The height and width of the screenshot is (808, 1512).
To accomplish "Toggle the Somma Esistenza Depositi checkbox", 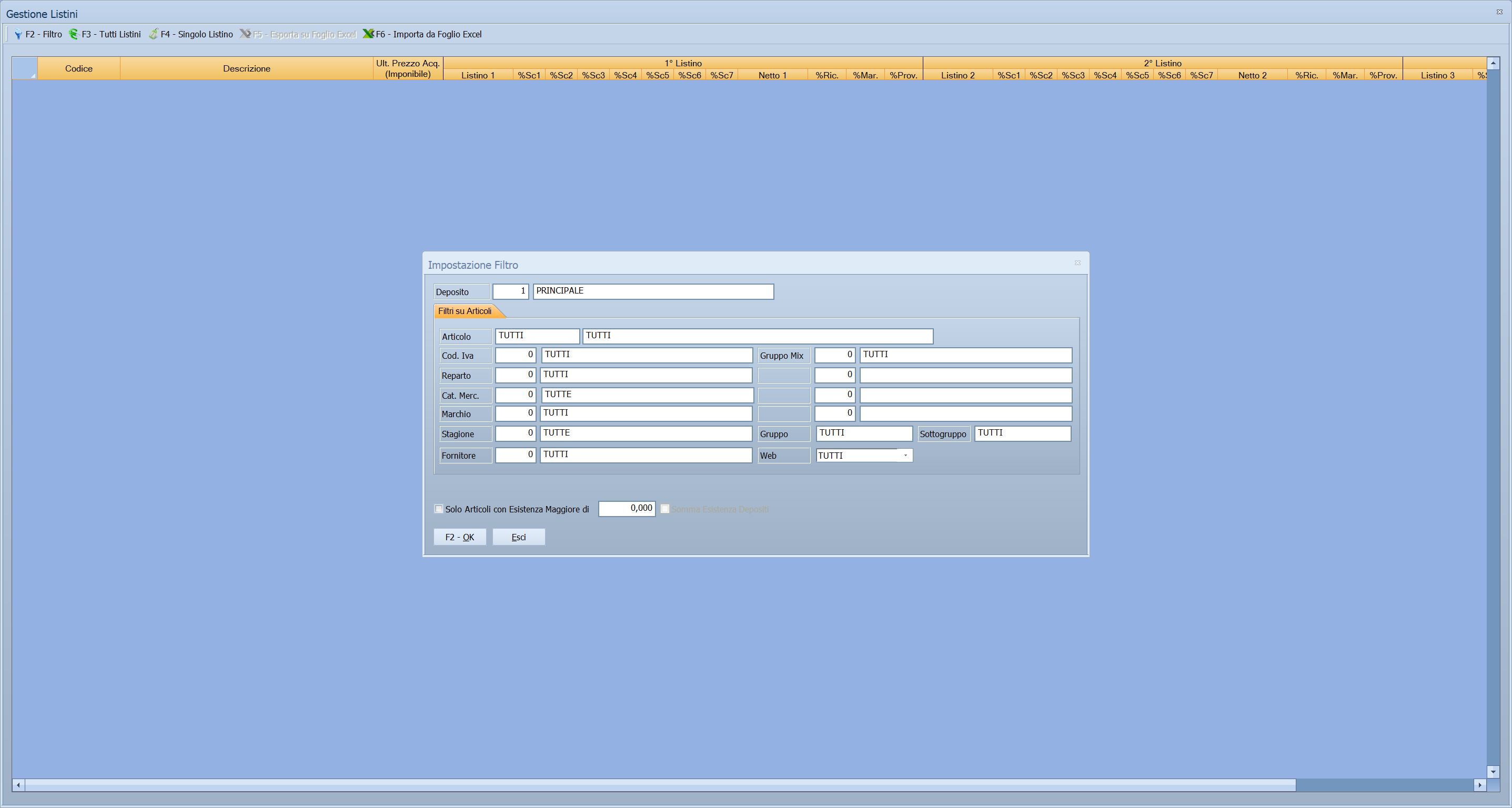I will tap(665, 509).
